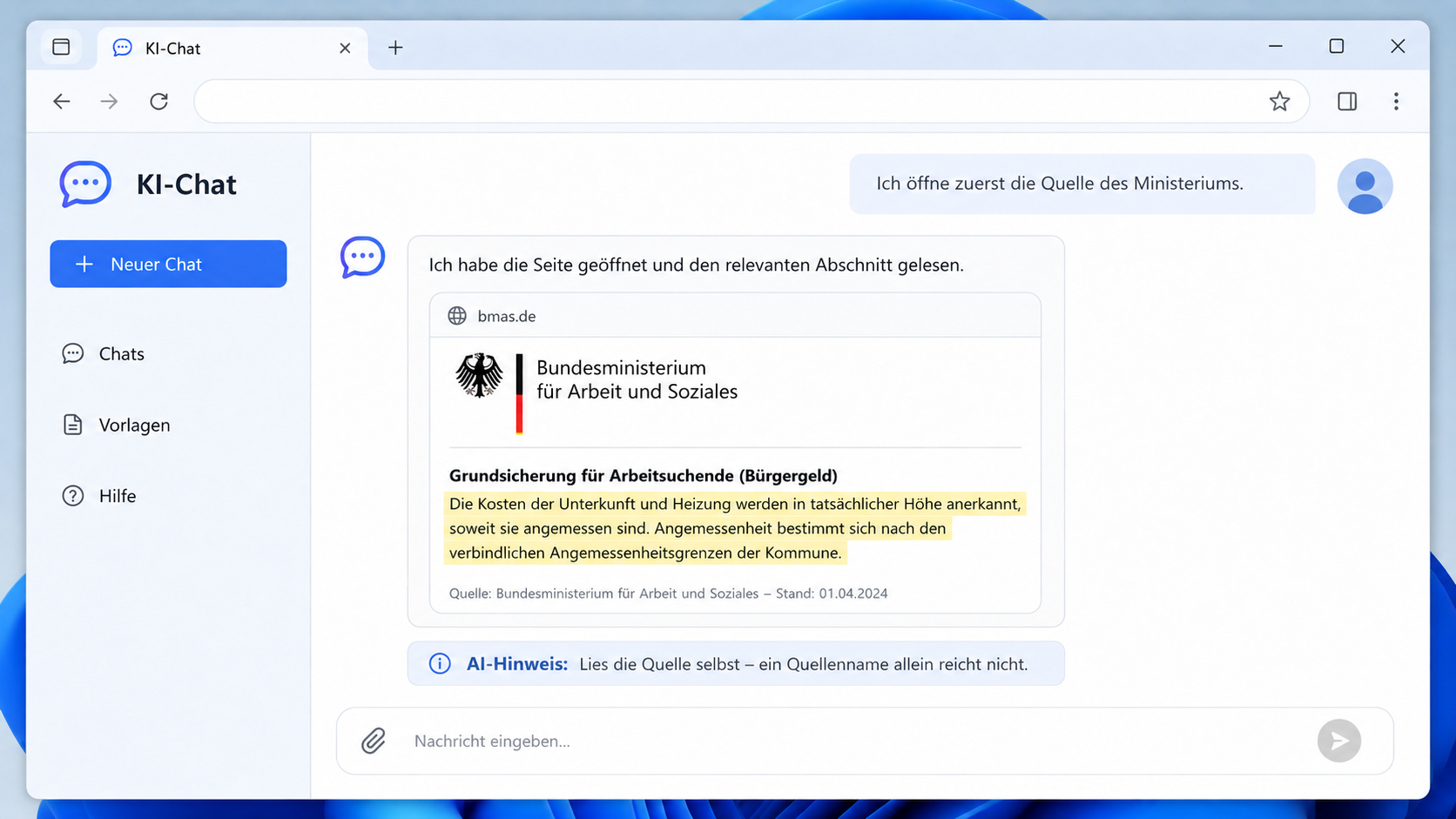Bookmark this page with the star icon
The image size is (1456, 819).
click(1279, 101)
